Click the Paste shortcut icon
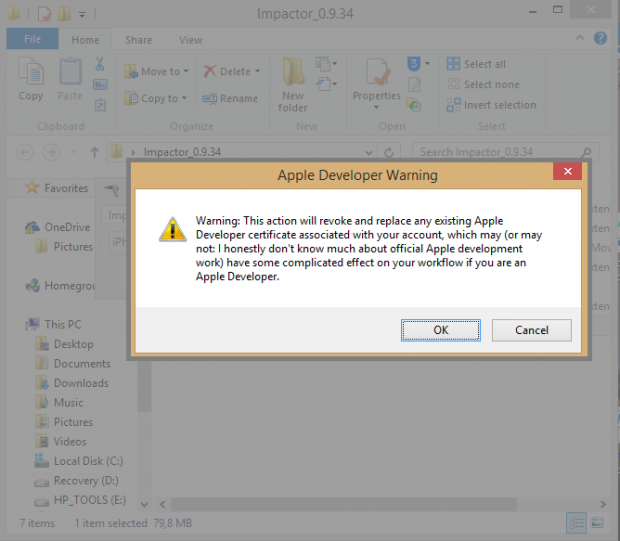The width and height of the screenshot is (620, 541). pos(100,105)
